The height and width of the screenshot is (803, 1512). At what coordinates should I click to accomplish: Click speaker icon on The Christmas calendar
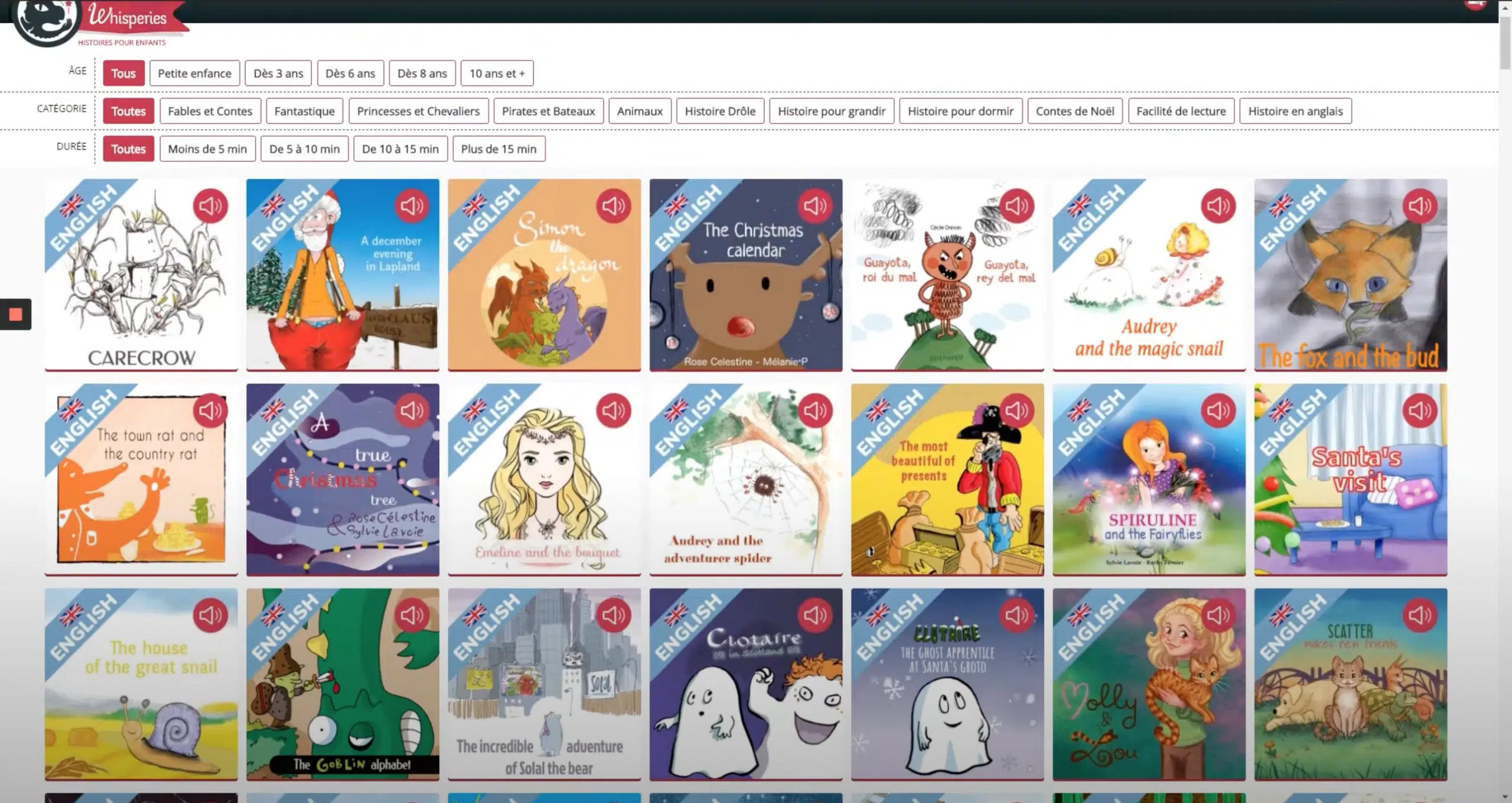click(x=814, y=206)
